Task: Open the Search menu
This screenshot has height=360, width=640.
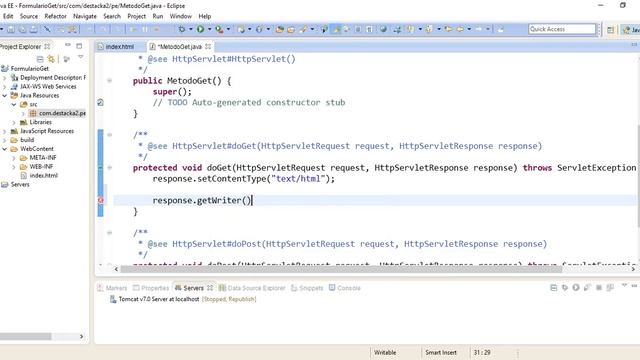Action: [x=112, y=16]
